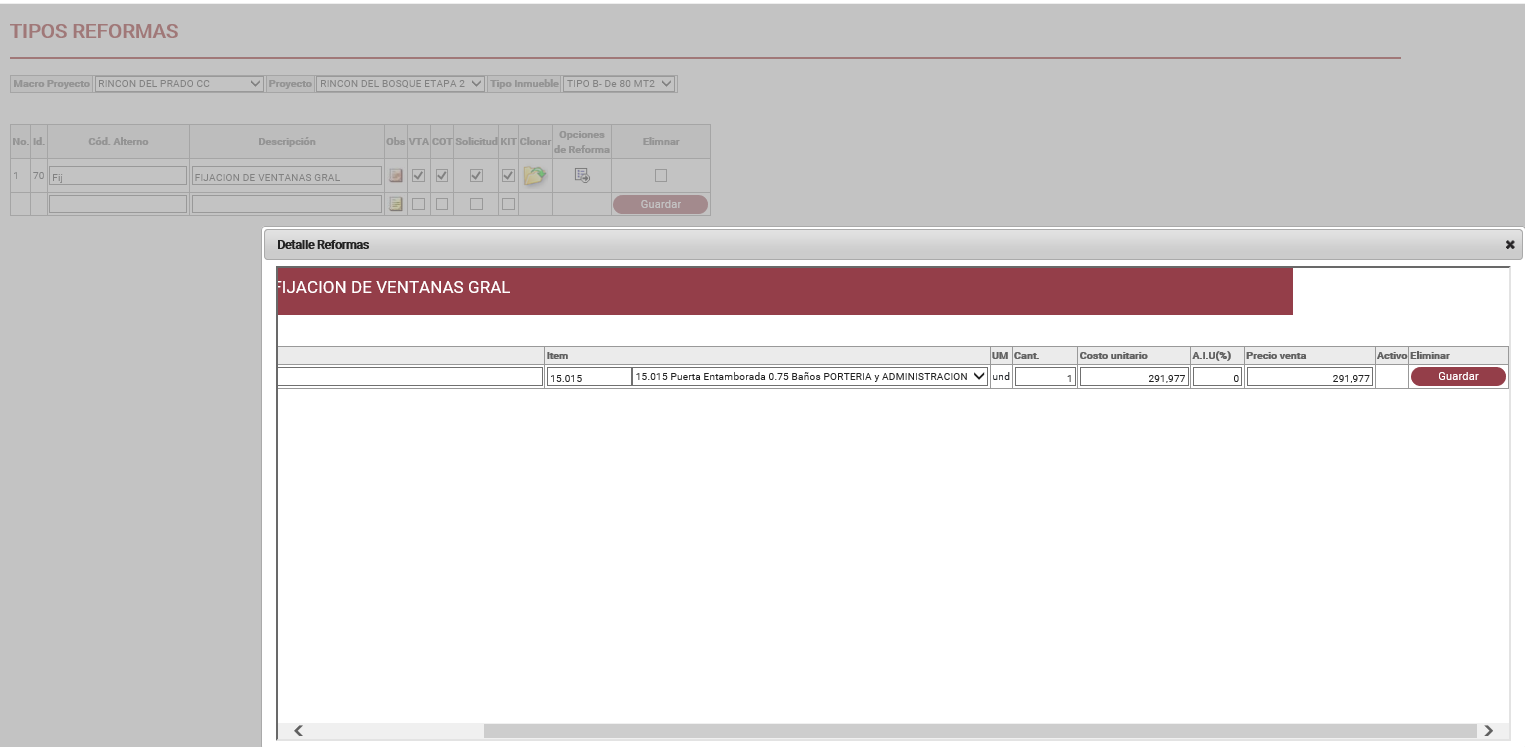The height and width of the screenshot is (747, 1527).
Task: Click the empty Descripción field in new row
Action: click(x=287, y=204)
